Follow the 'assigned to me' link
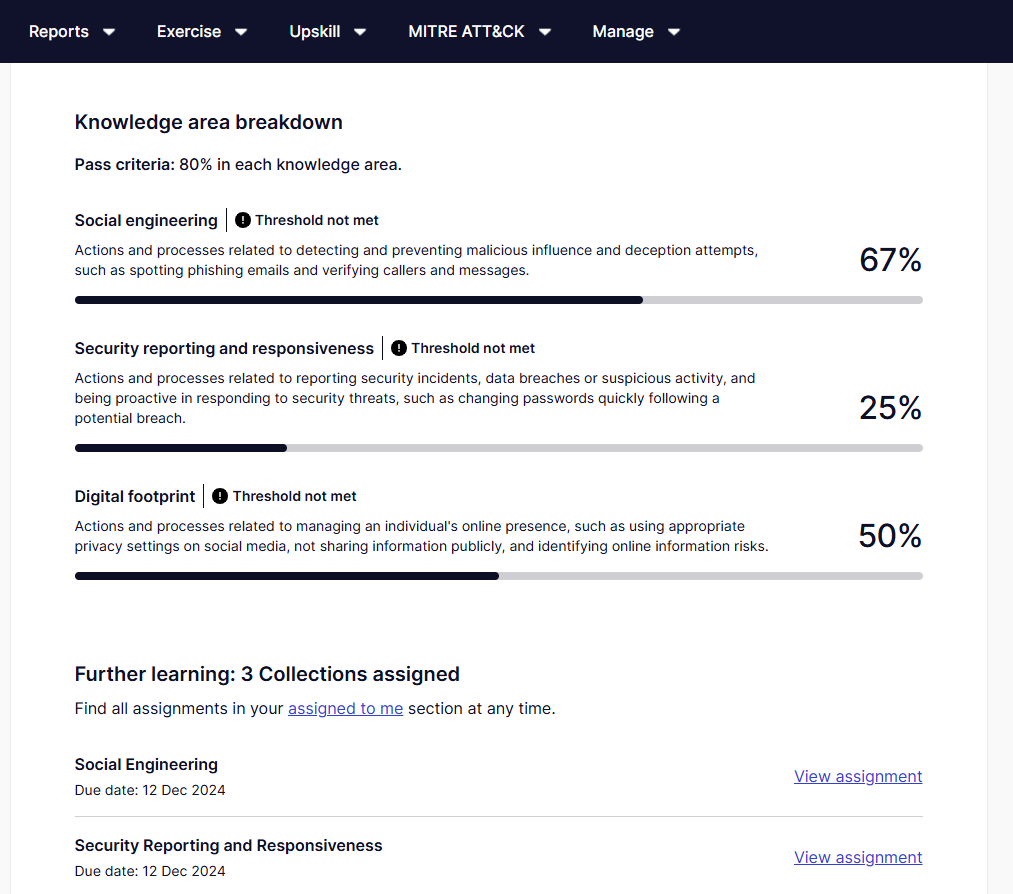The height and width of the screenshot is (894, 1013). pyautogui.click(x=345, y=708)
